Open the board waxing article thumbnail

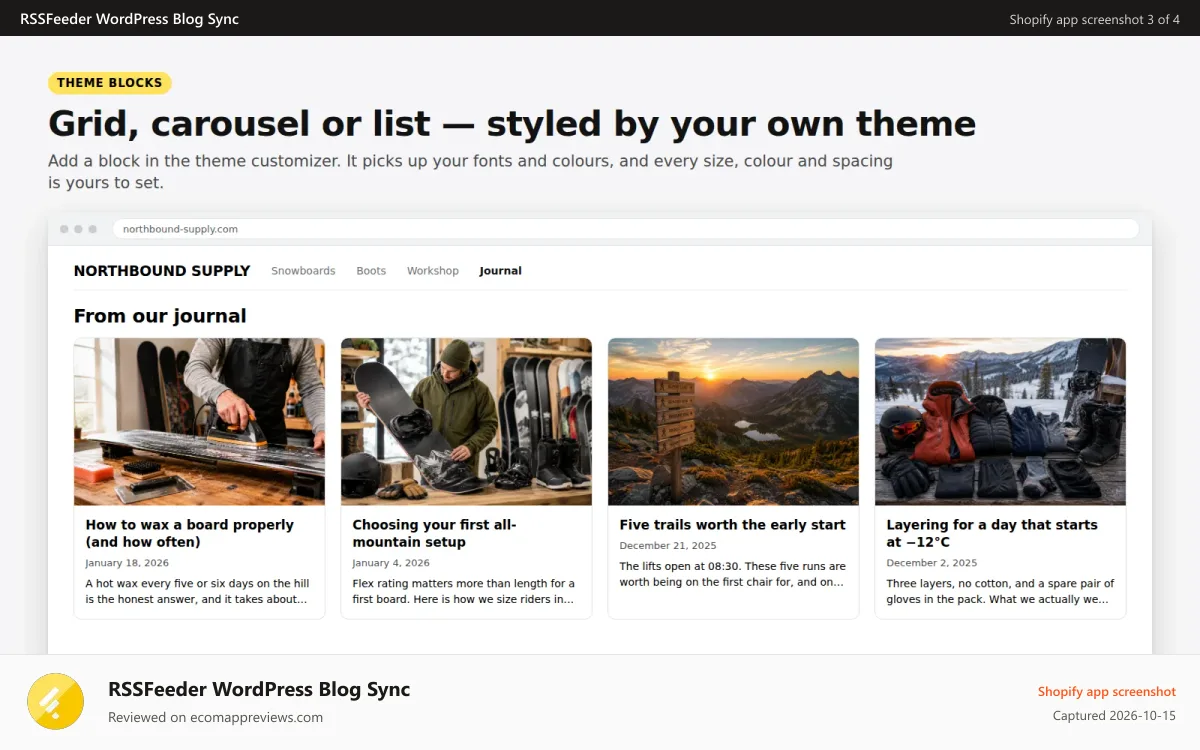pos(199,421)
